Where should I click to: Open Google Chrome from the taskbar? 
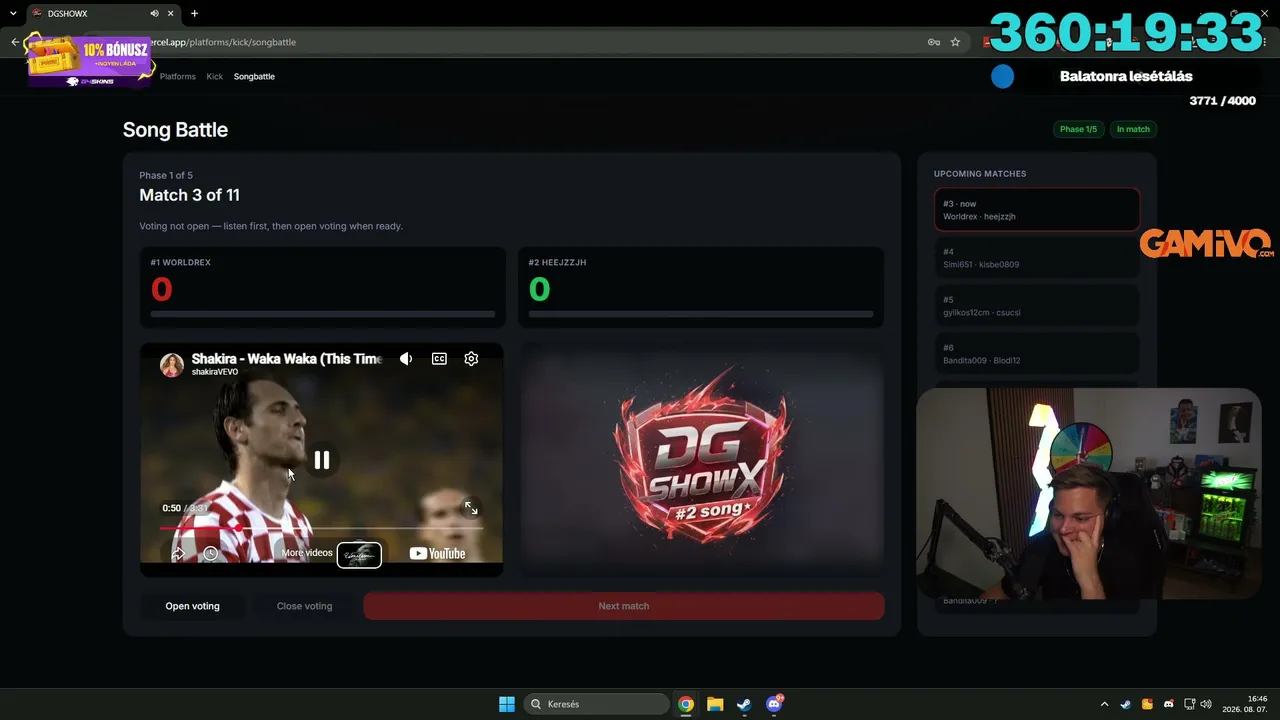(686, 704)
